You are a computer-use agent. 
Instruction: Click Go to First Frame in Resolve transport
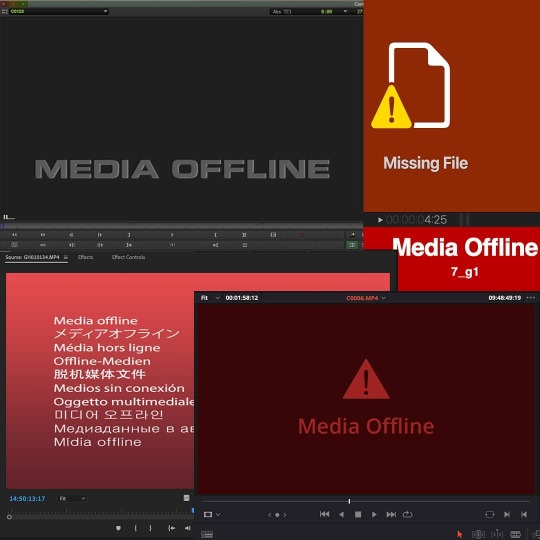point(324,515)
